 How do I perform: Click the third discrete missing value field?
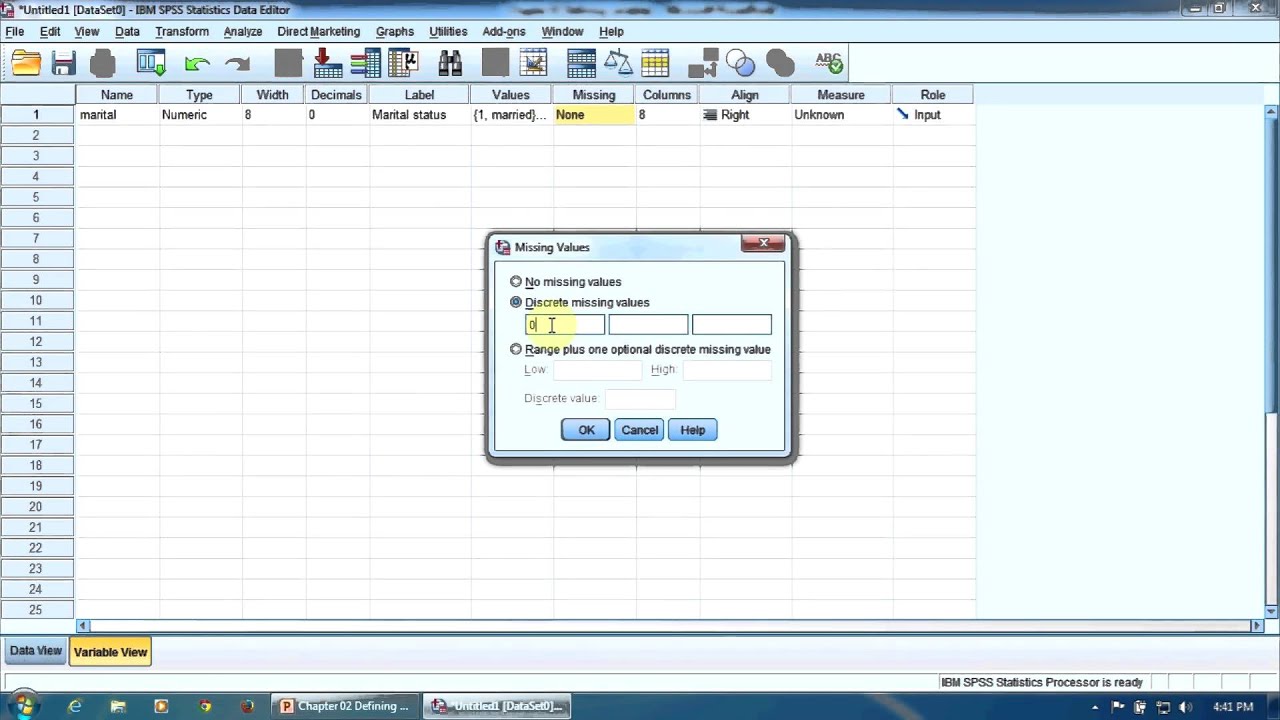tap(732, 325)
